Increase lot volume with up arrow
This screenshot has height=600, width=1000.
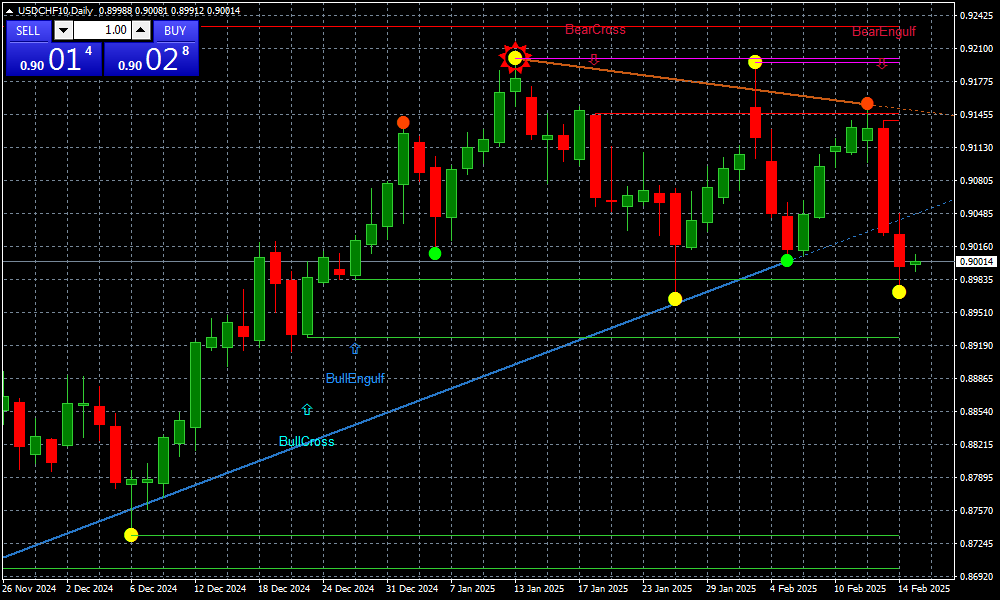(140, 30)
